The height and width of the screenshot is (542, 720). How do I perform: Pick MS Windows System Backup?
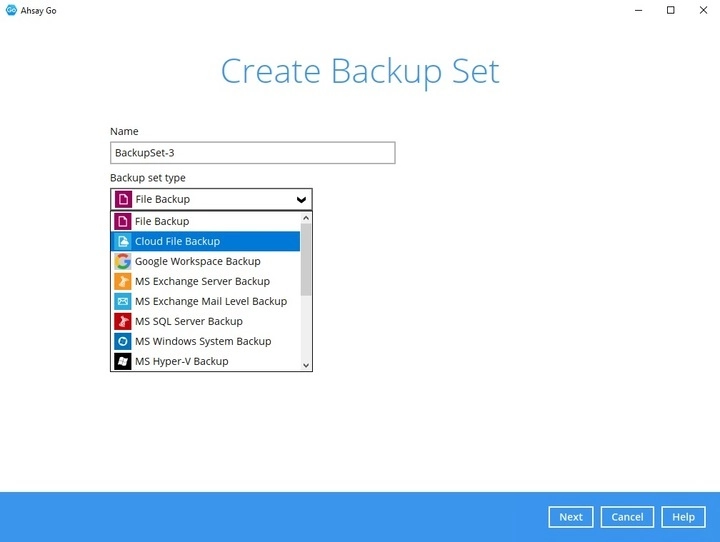205,341
